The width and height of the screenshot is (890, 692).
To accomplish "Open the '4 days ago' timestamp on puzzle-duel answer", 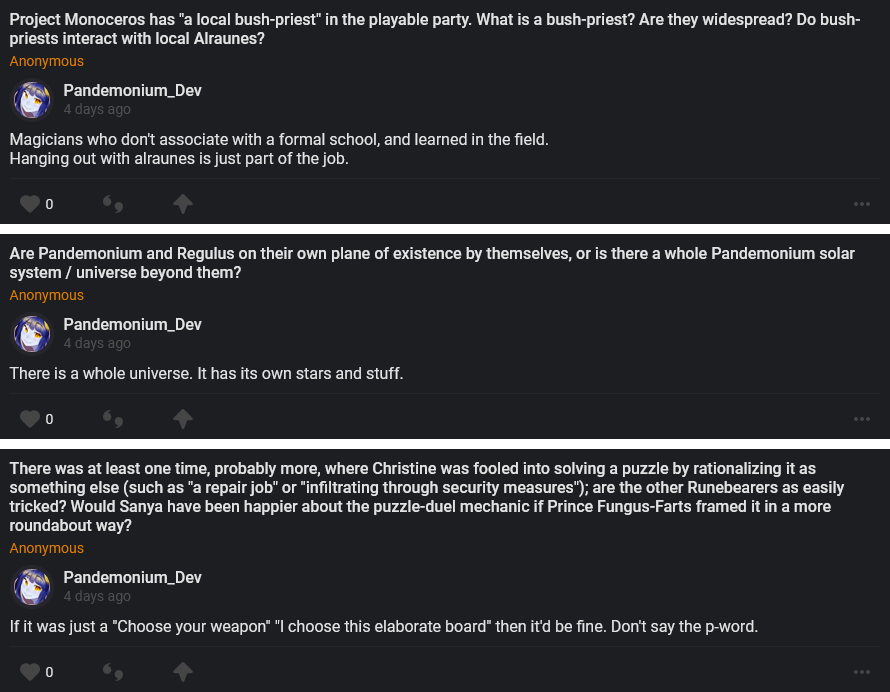I will click(x=97, y=596).
